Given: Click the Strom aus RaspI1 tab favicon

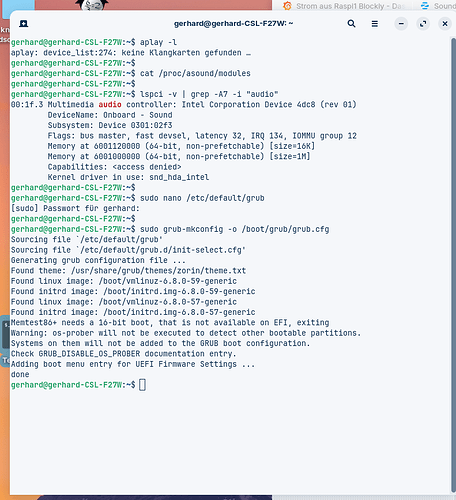Looking at the screenshot, I should pos(287,6).
